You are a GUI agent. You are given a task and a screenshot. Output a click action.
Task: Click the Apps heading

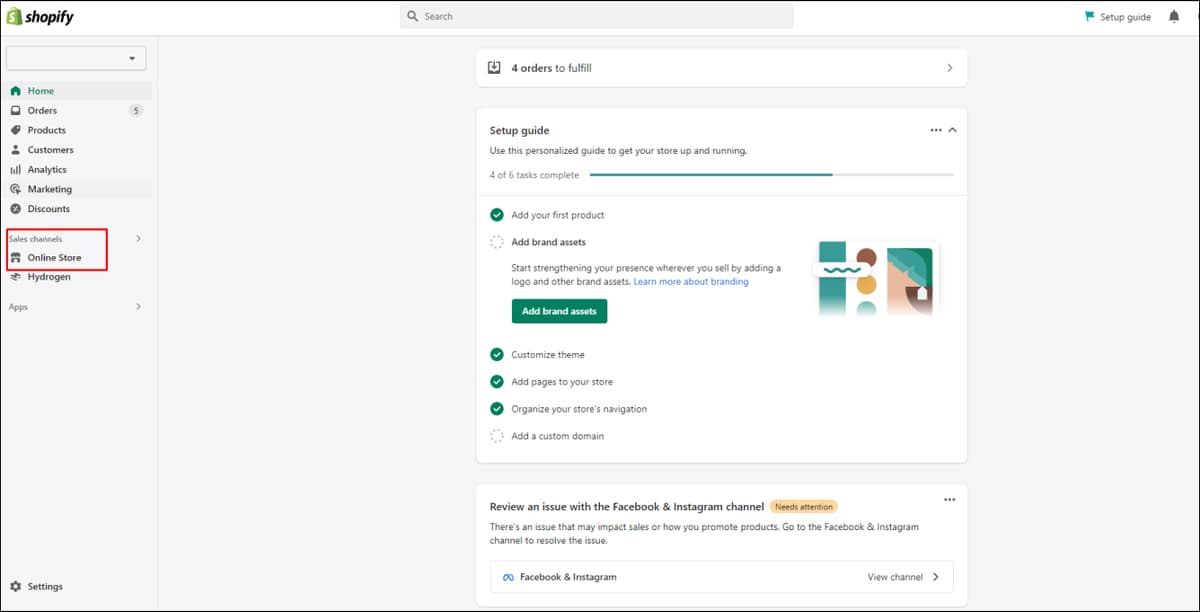18,307
